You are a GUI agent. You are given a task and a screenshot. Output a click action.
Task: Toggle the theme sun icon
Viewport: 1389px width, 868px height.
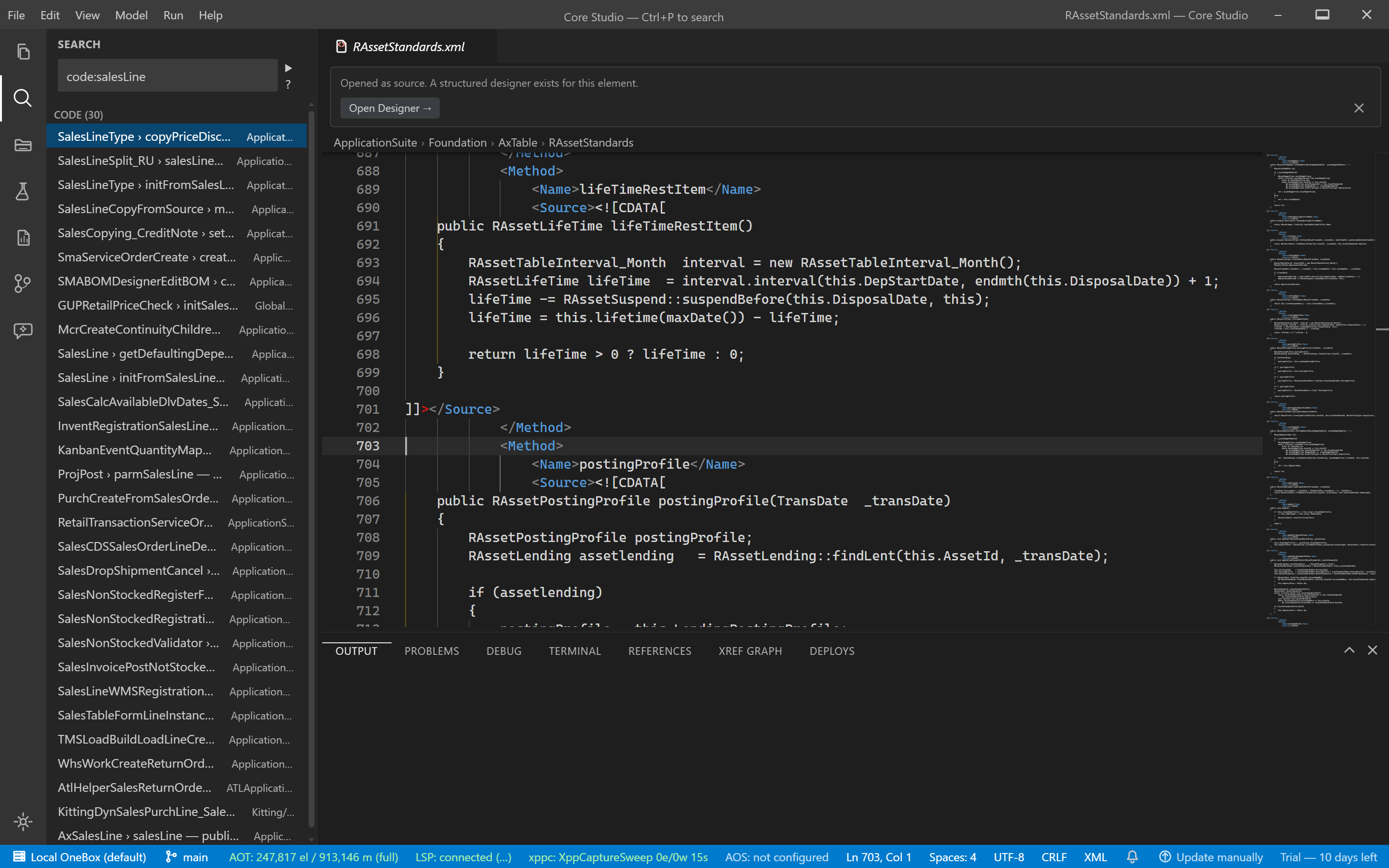coord(23,822)
